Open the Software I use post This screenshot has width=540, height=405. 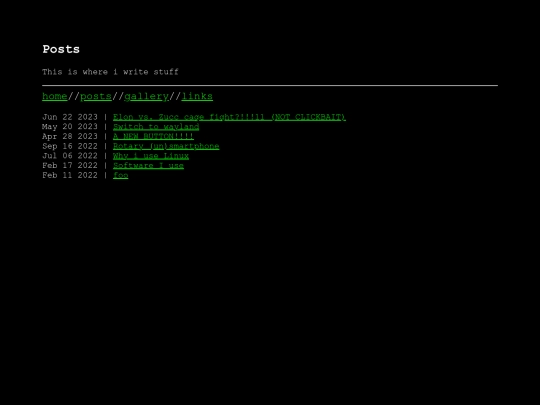click(148, 166)
